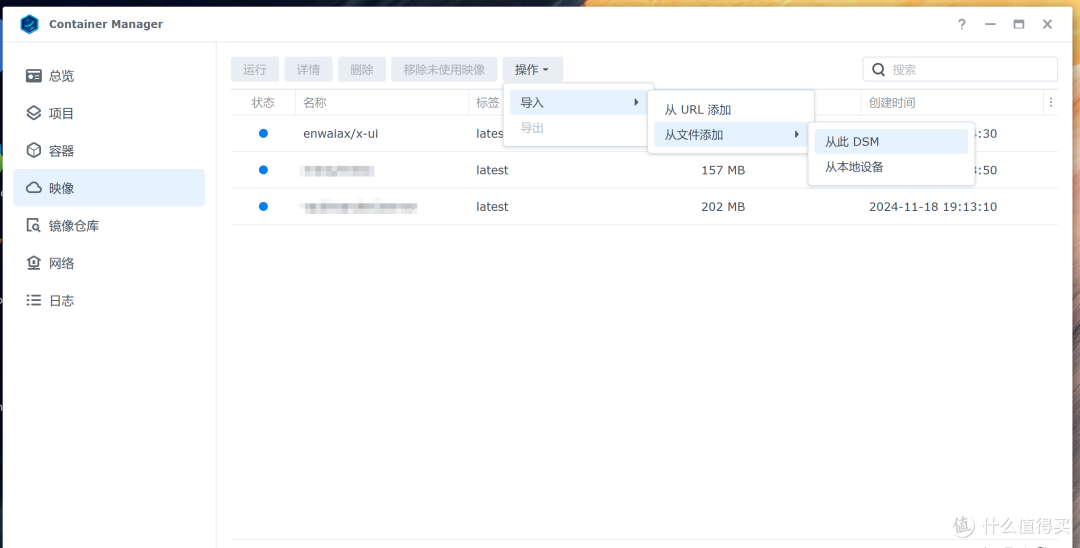Click the 详情 button
The height and width of the screenshot is (548, 1080).
pos(309,70)
